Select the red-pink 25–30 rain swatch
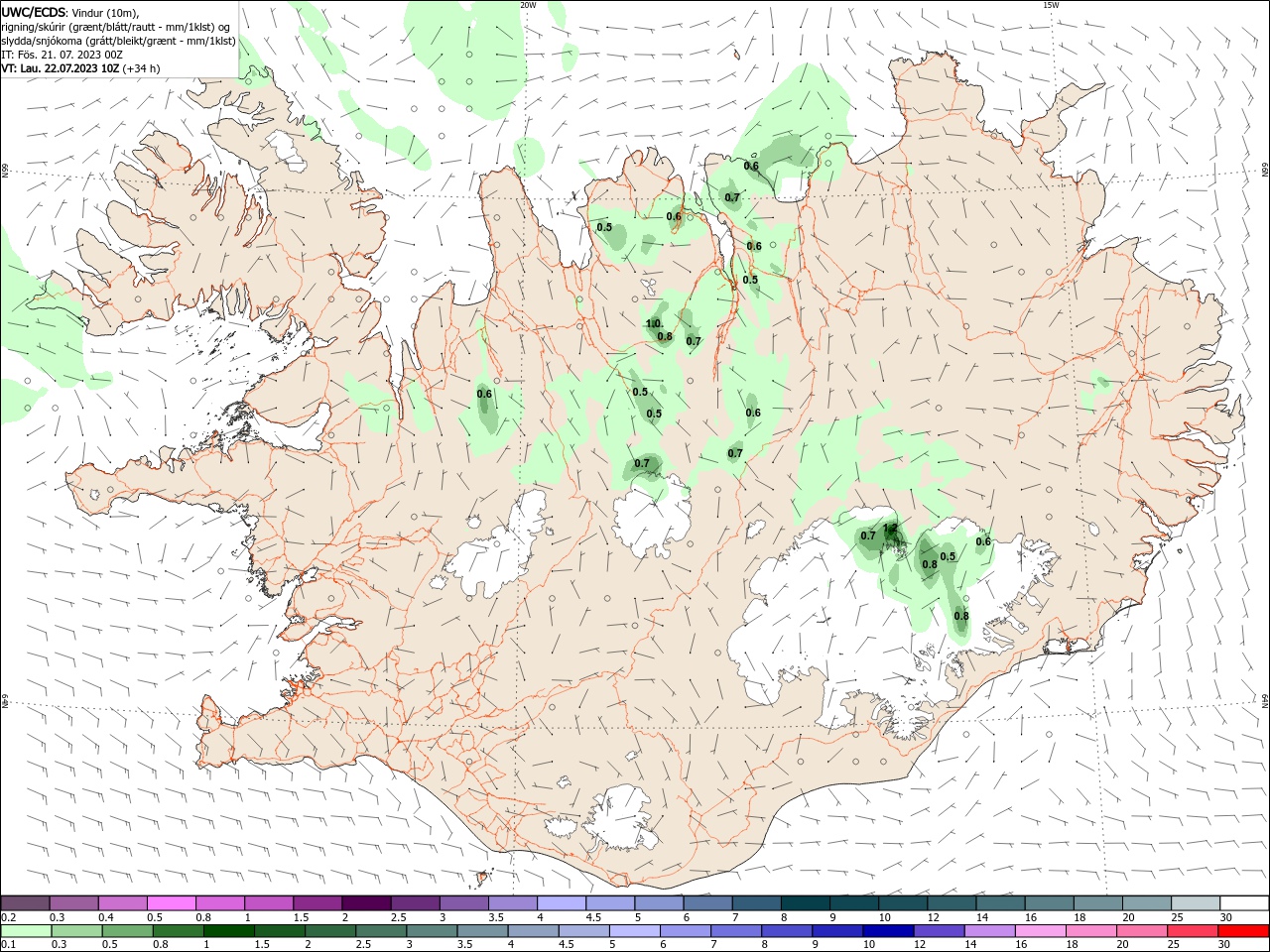The width and height of the screenshot is (1270, 952). 1192,931
